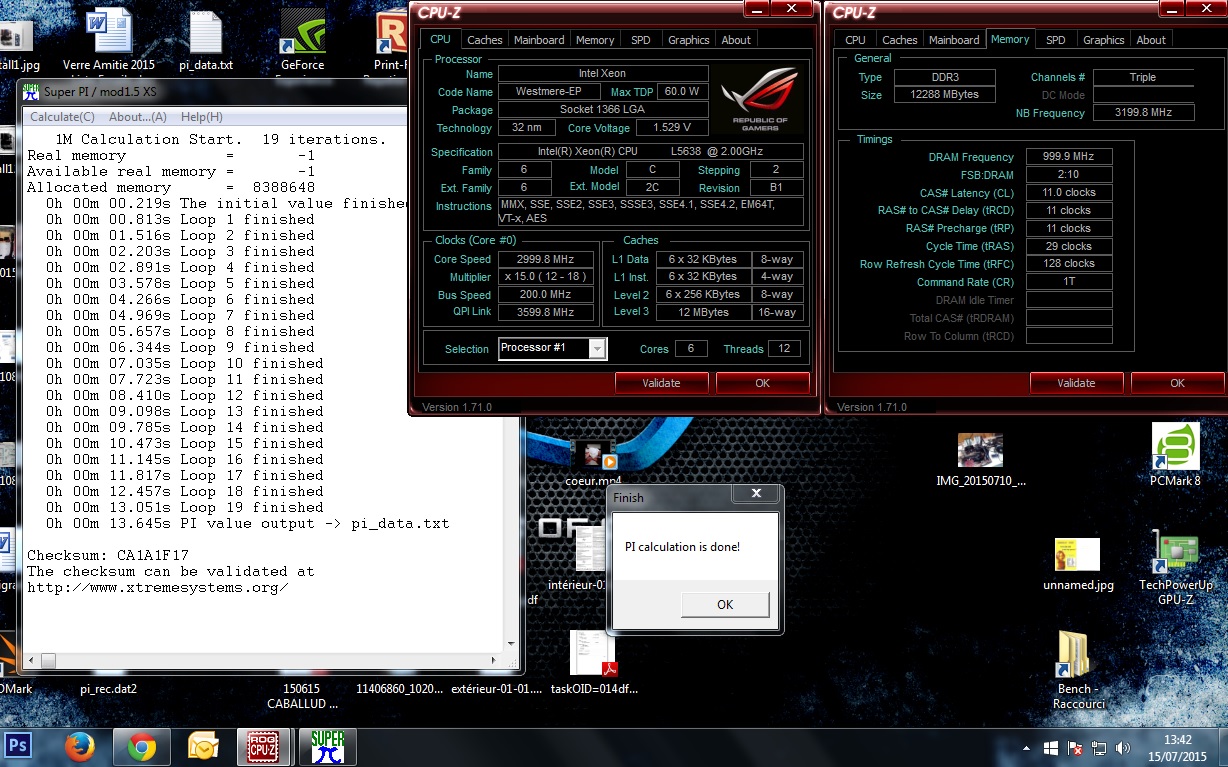Viewport: 1228px width, 767px height.
Task: Switch to Graphics tab in left CPU-Z
Action: pyautogui.click(x=688, y=40)
